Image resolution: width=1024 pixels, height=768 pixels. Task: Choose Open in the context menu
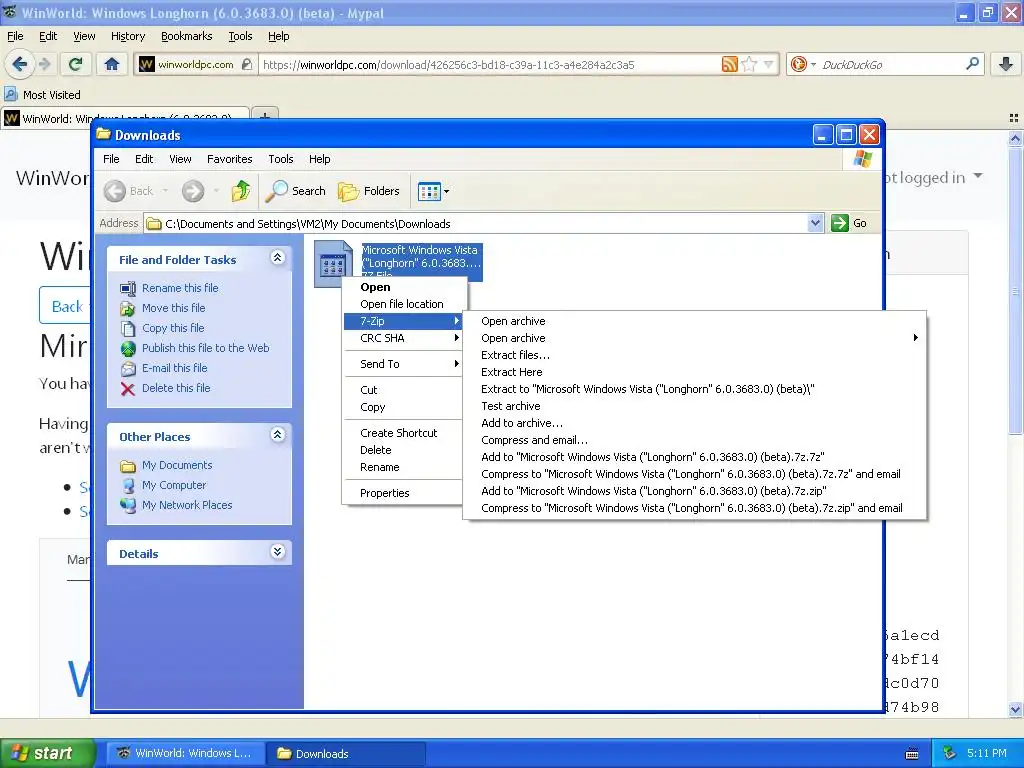402,287
